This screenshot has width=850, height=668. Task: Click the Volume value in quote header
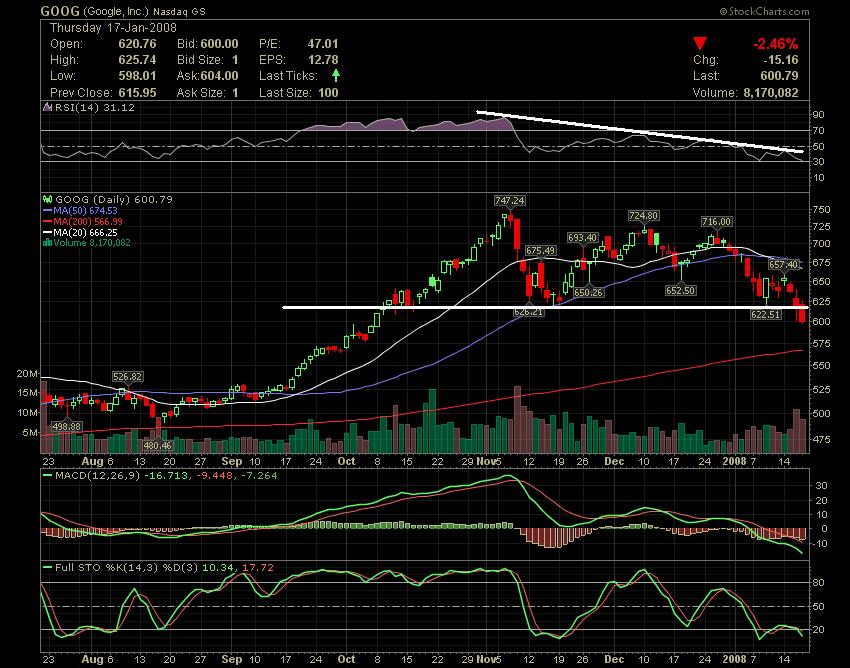(x=771, y=93)
